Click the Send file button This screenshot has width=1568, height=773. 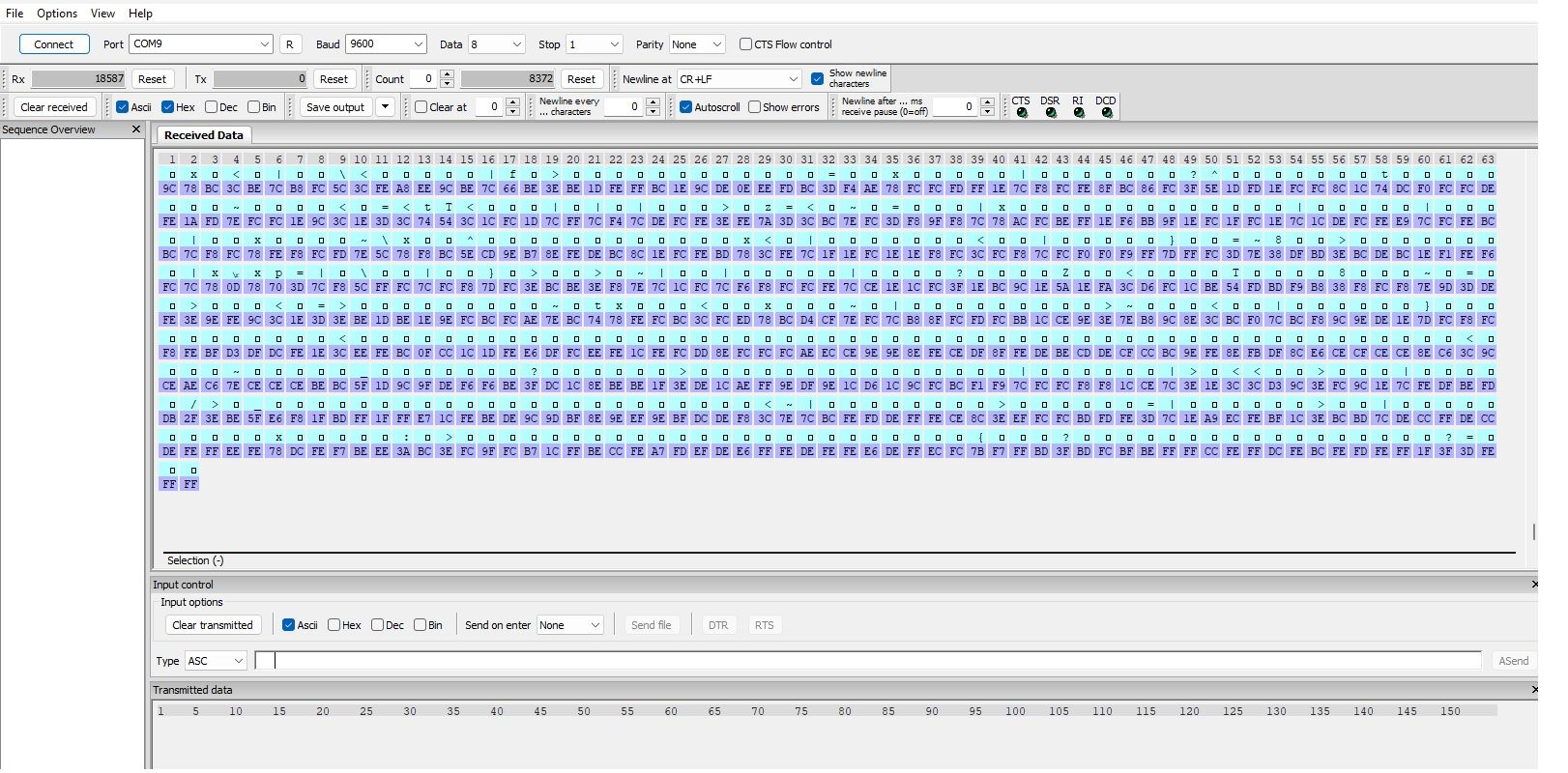(x=651, y=625)
